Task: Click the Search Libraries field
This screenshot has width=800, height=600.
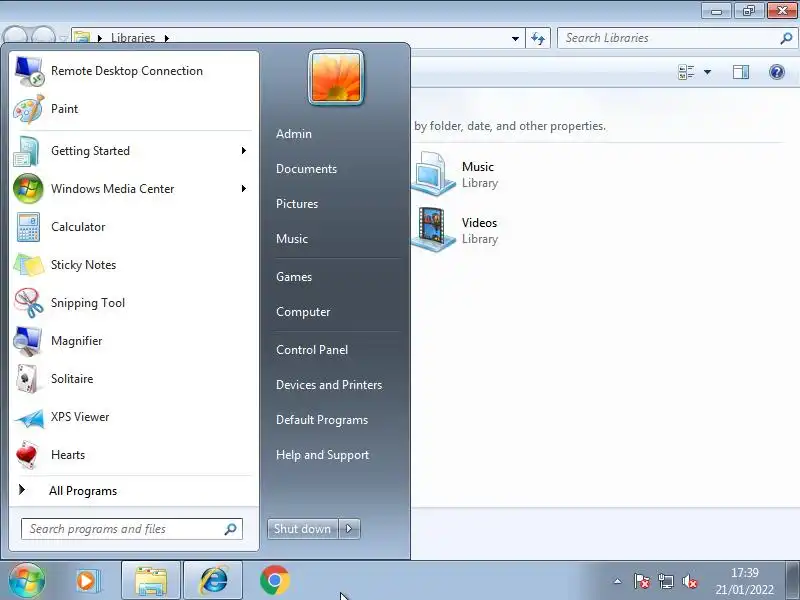Action: (676, 38)
